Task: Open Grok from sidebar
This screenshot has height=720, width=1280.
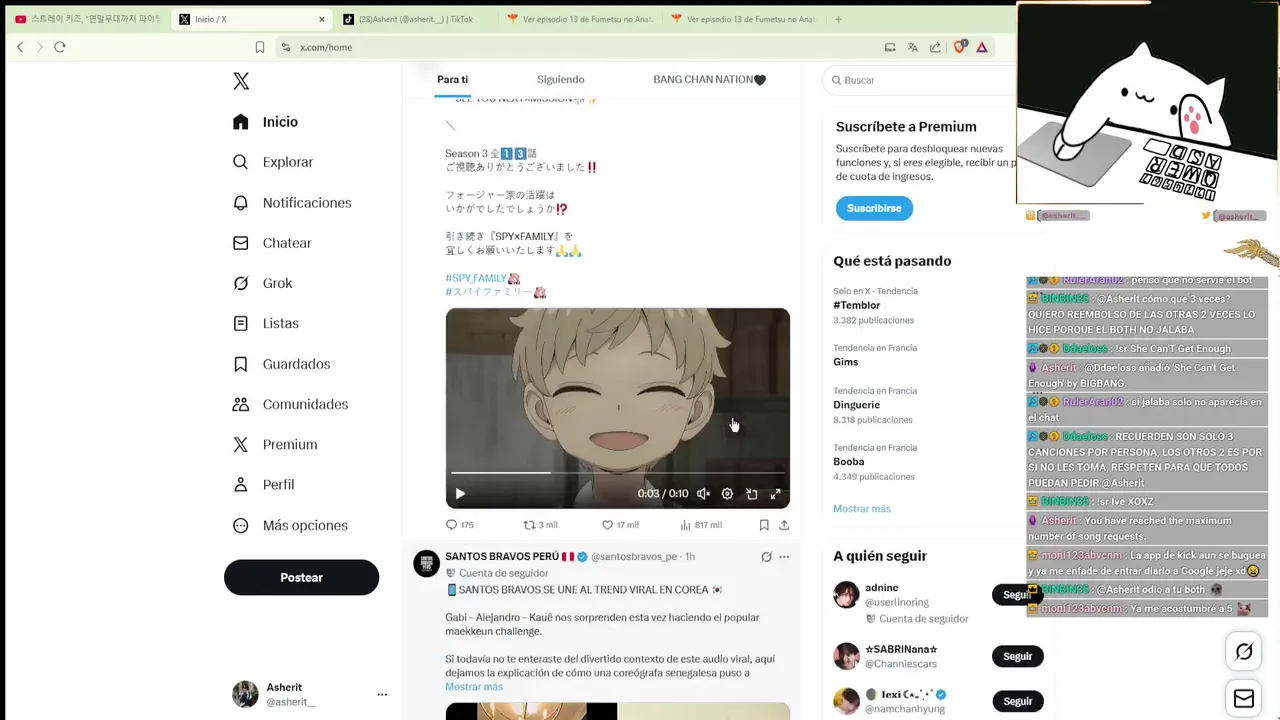Action: [x=262, y=283]
